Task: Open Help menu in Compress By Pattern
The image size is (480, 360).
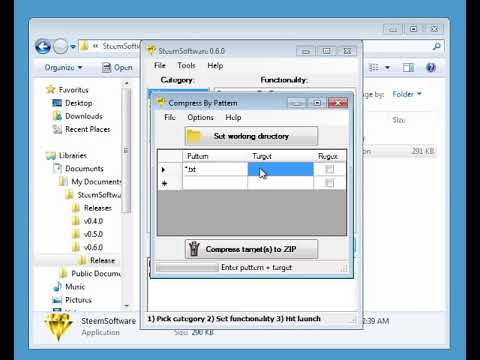Action: pyautogui.click(x=233, y=117)
